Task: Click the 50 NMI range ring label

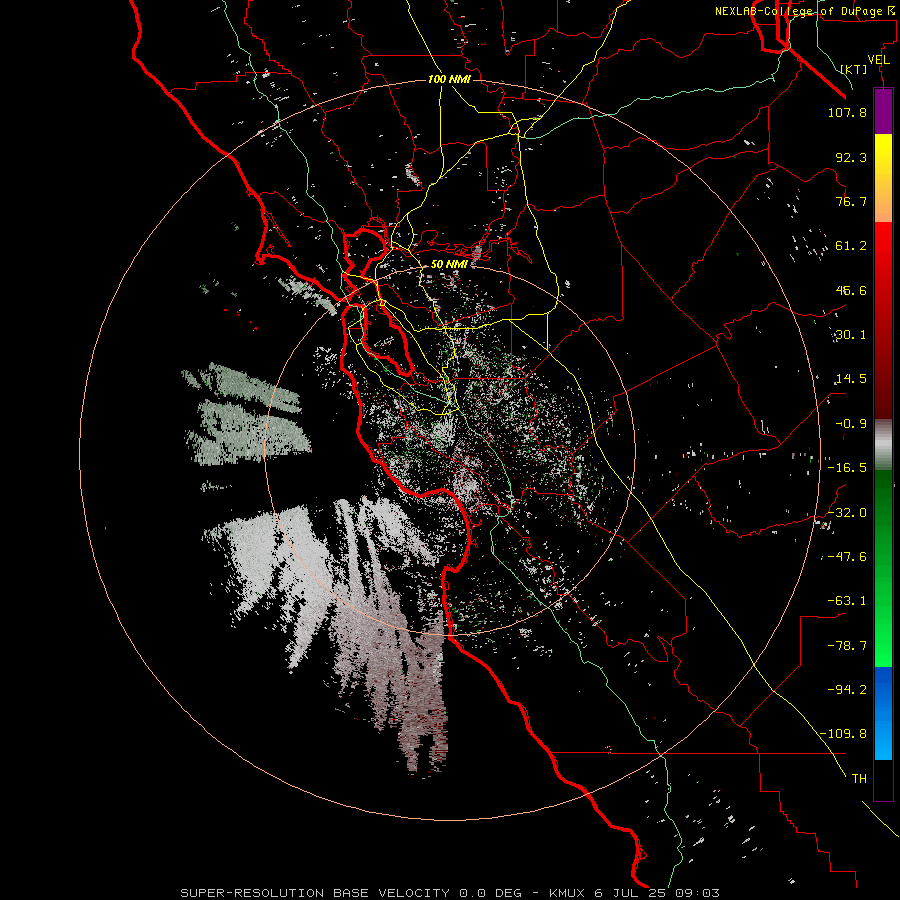Action: [449, 264]
